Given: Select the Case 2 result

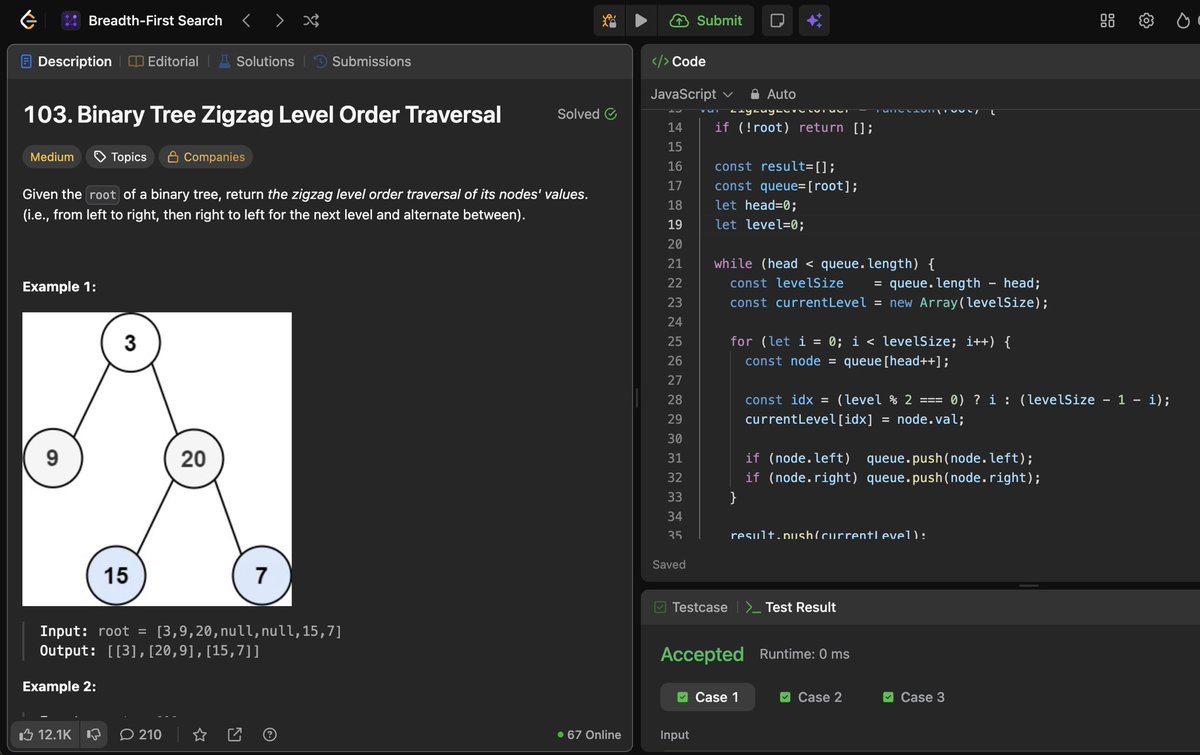Looking at the screenshot, I should click(810, 697).
